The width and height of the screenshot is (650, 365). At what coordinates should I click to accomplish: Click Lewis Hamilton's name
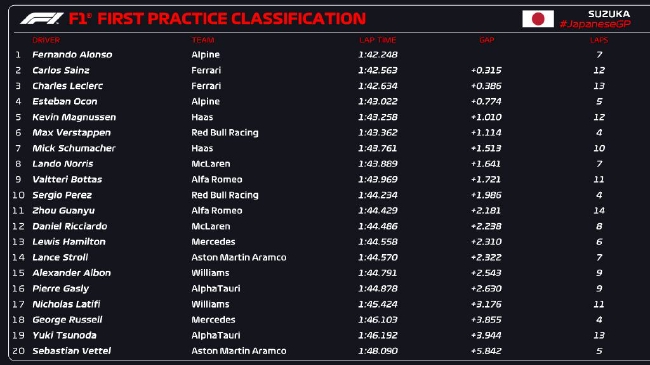click(69, 242)
